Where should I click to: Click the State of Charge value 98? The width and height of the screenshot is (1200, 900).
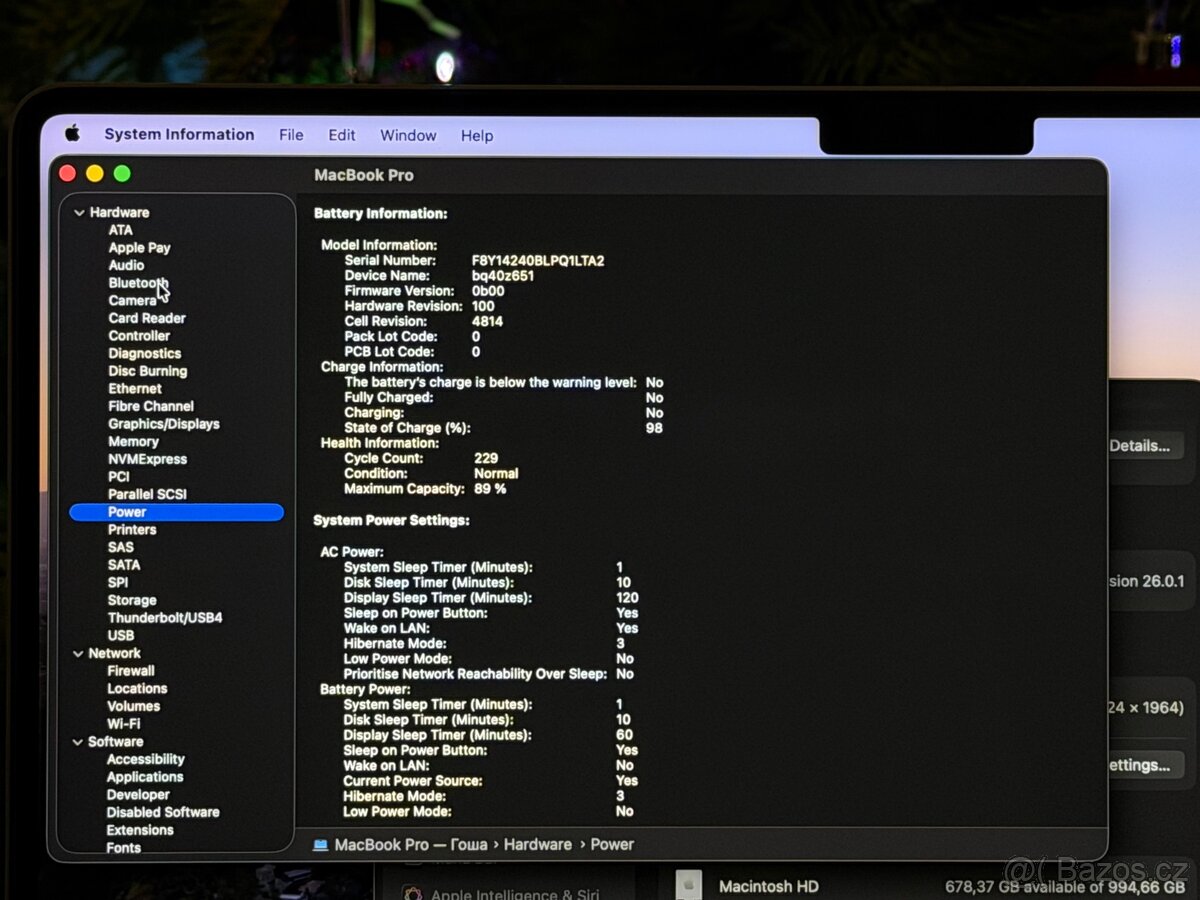tap(654, 428)
